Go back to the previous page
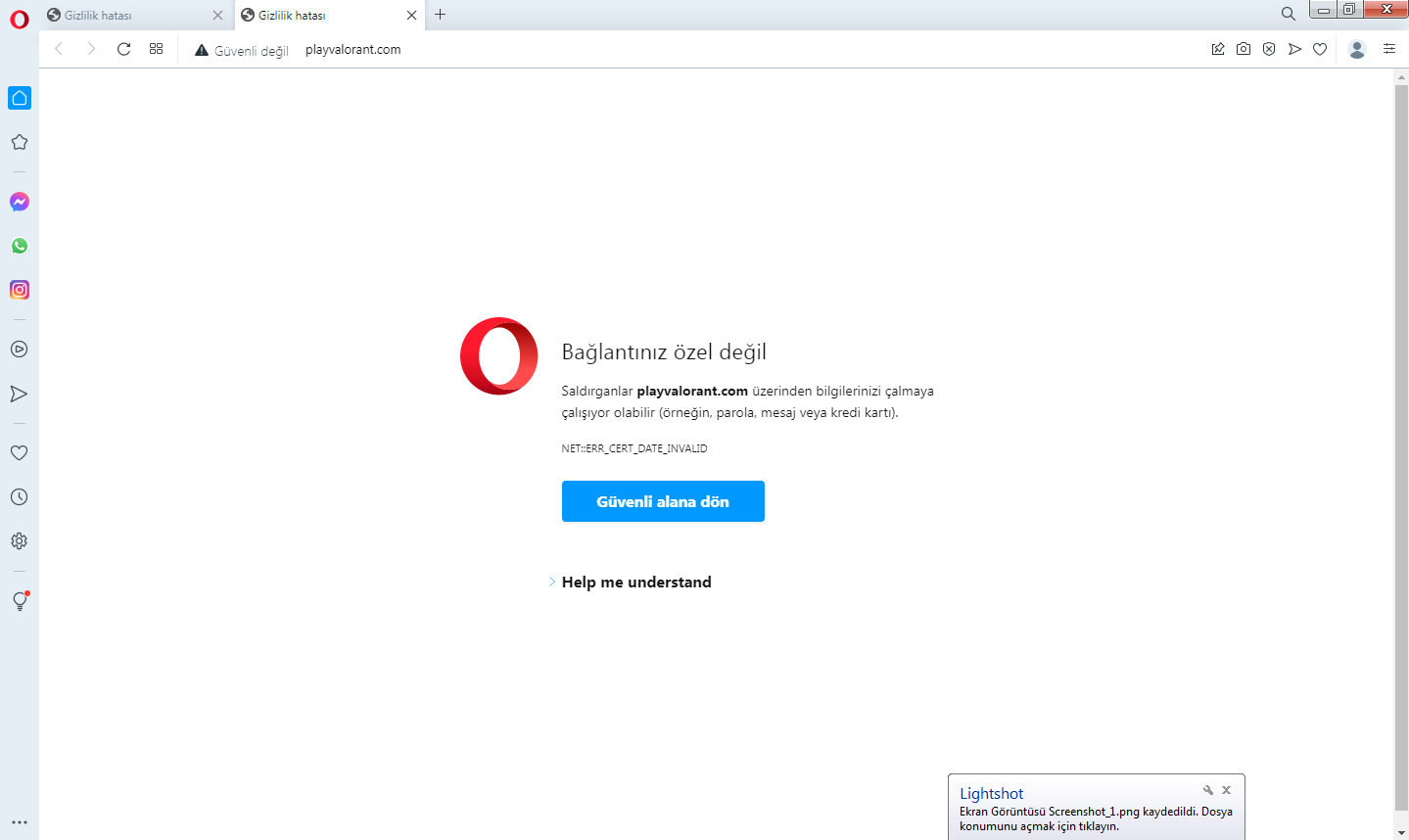Viewport: 1409px width, 840px height. coord(59,49)
